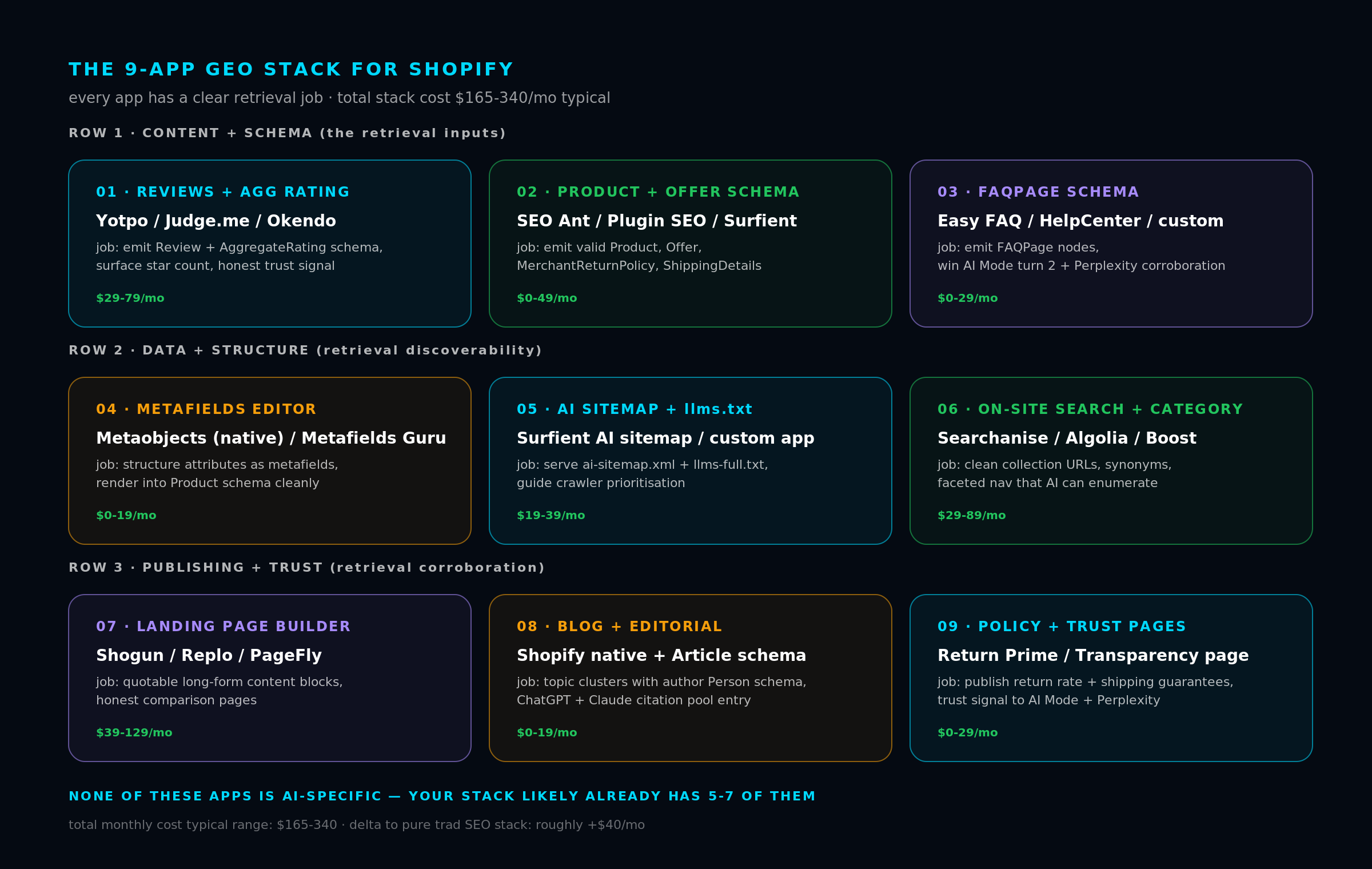1372x869 pixels.
Task: Click the 'job: emit Review + AggregateRating schema' line
Action: [240, 248]
